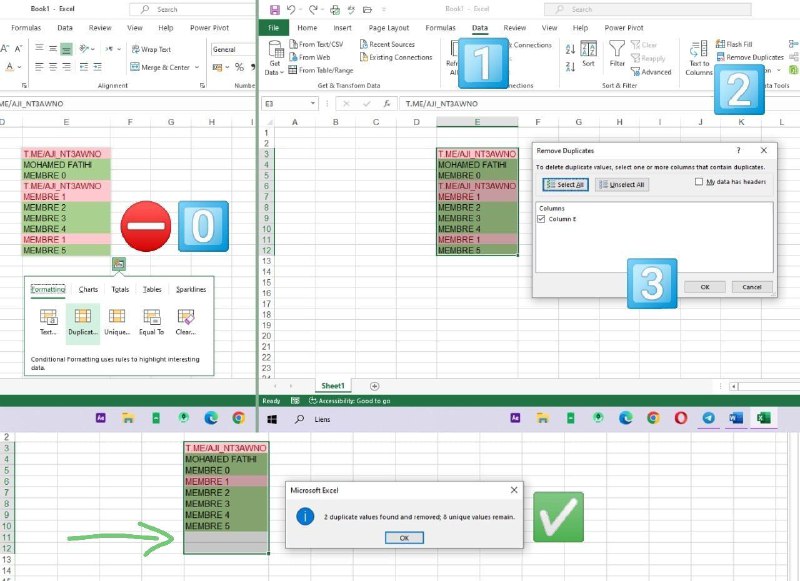Launch Text to Columns wizard

click(698, 58)
